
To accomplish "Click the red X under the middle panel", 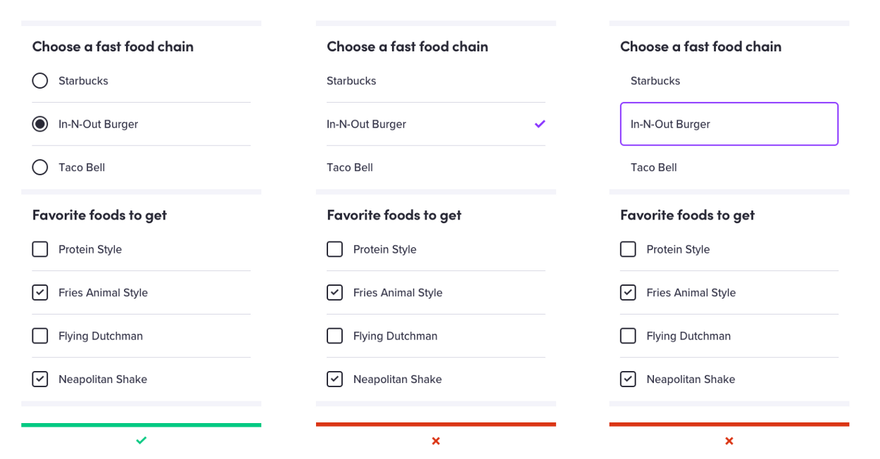I will click(436, 441).
